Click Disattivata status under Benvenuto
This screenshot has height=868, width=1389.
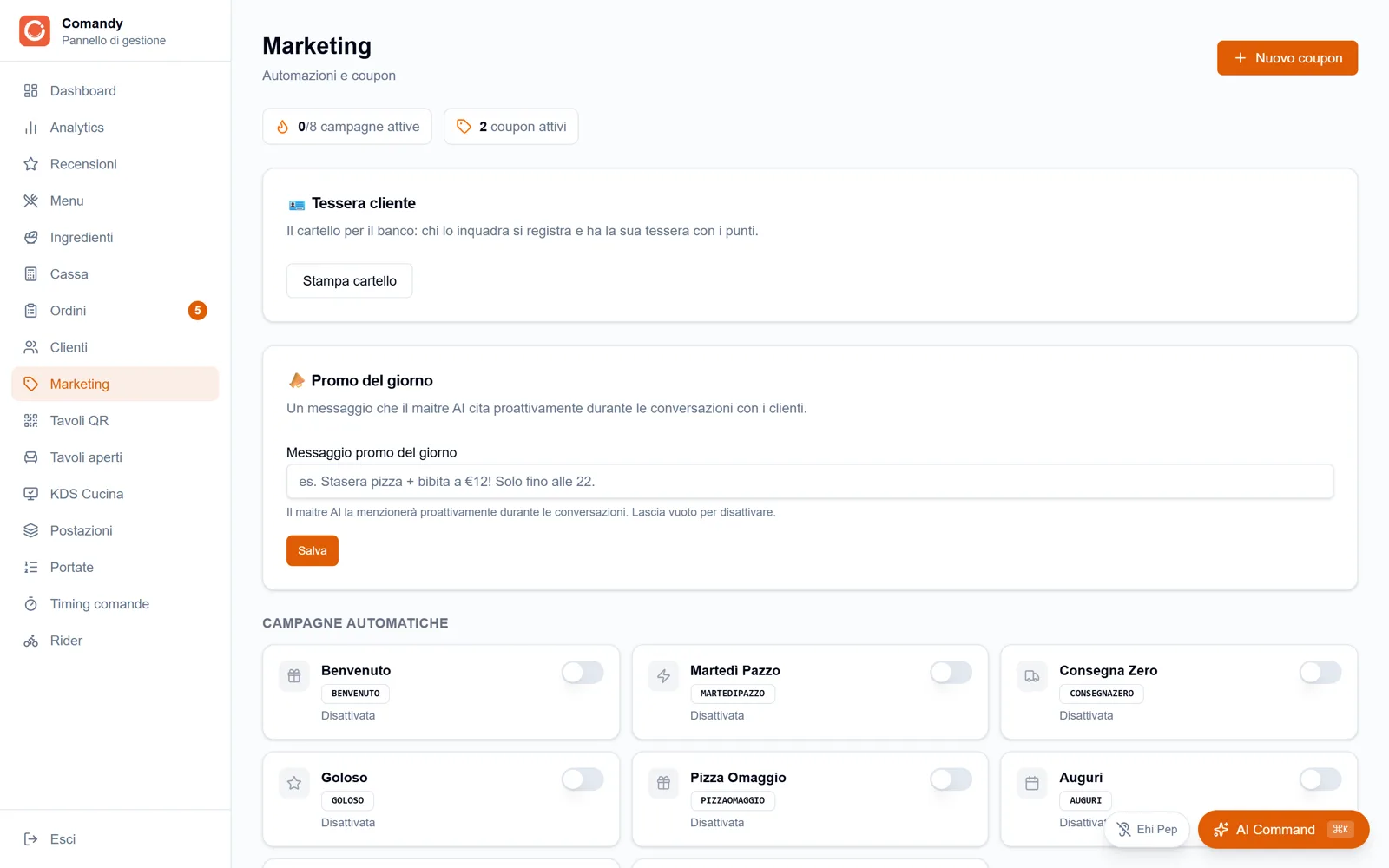point(348,716)
